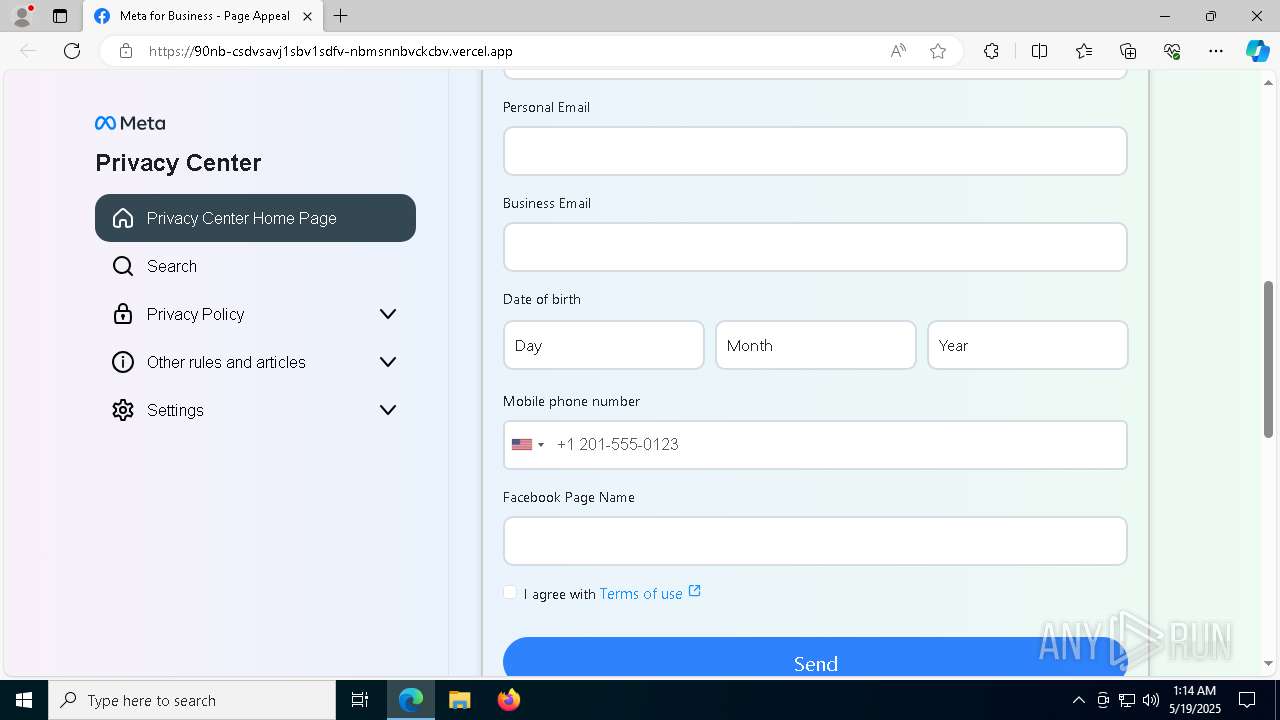Click the magnifier Search icon in sidebar
The image size is (1280, 720).
click(123, 266)
